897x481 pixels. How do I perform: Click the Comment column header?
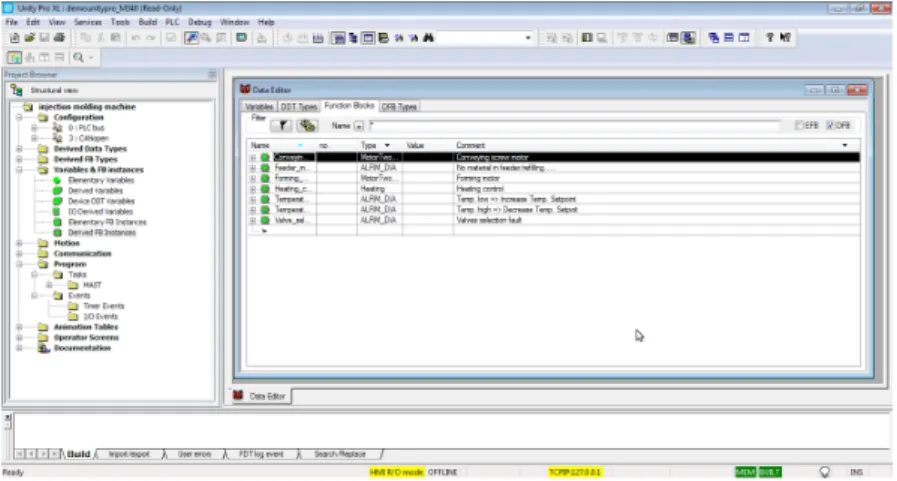[x=657, y=145]
